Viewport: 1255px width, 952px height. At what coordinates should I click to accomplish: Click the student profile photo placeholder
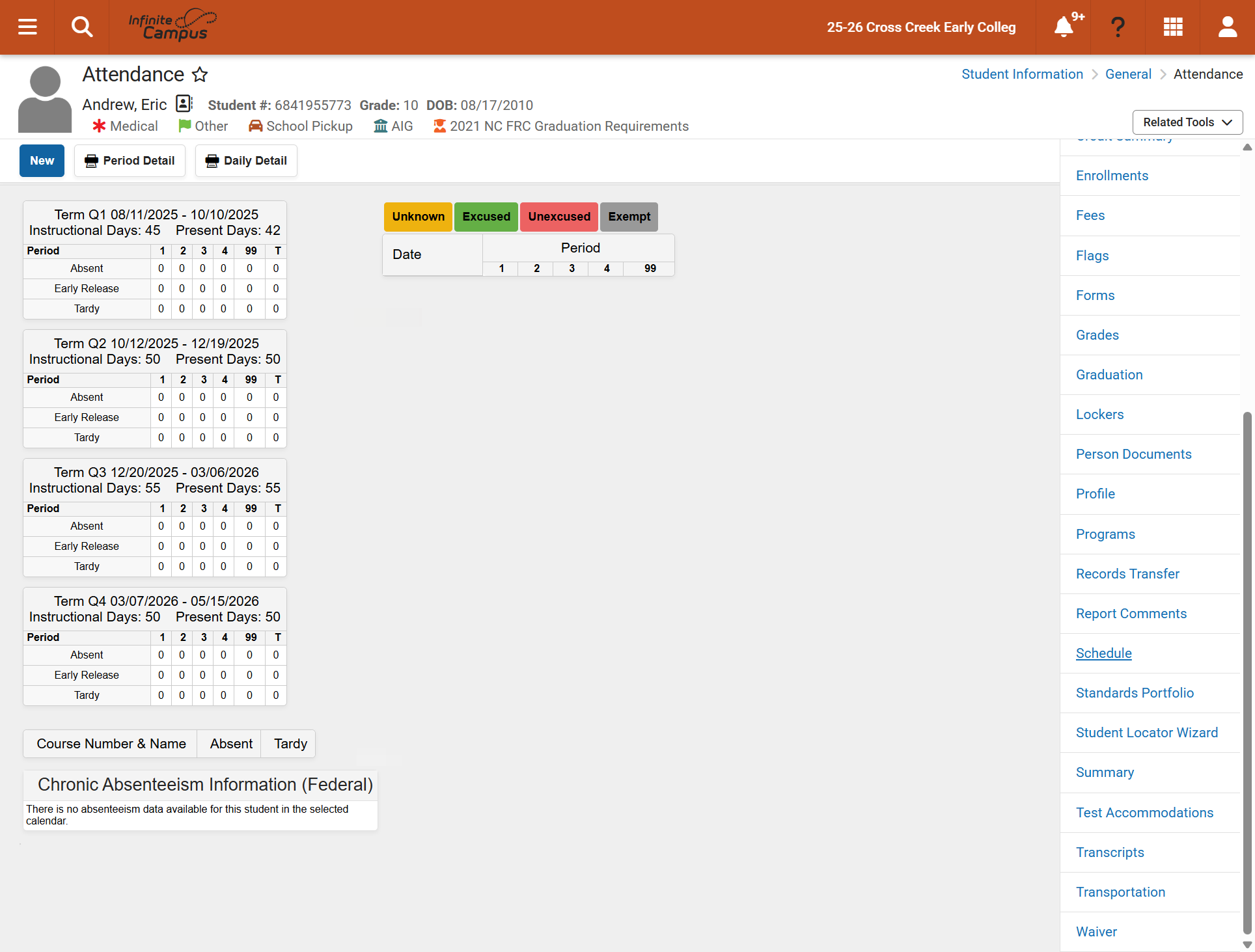(x=45, y=100)
